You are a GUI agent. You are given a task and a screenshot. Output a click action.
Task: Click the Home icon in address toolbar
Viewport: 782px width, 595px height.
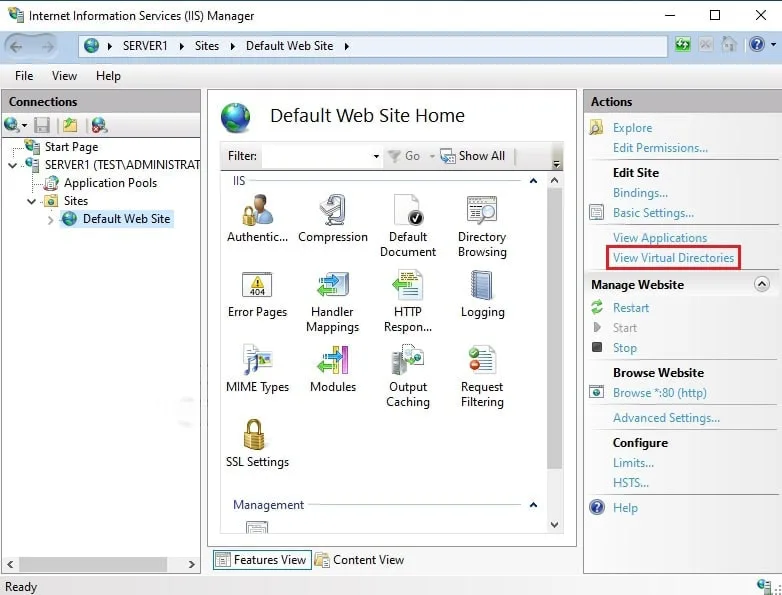click(729, 45)
